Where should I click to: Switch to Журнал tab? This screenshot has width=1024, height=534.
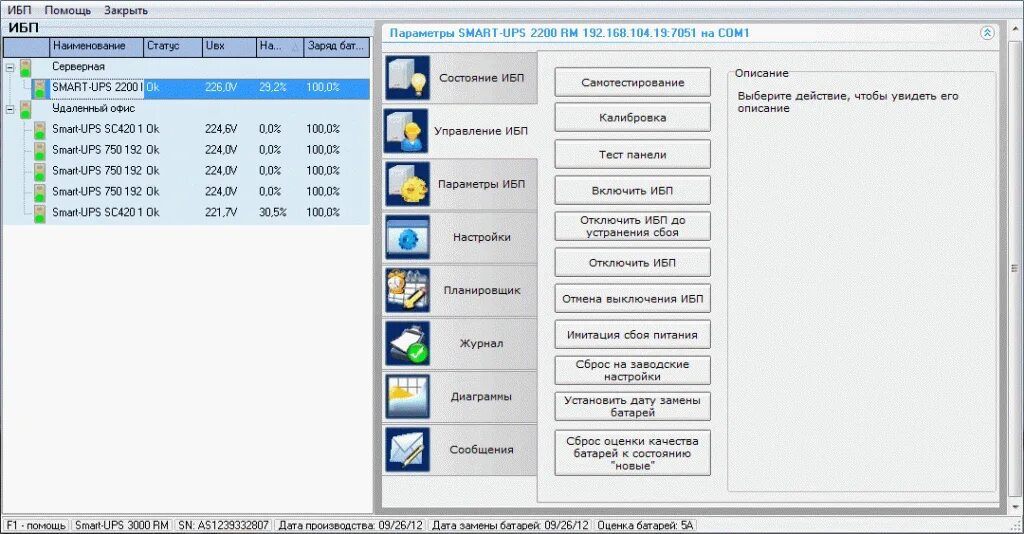click(x=460, y=343)
